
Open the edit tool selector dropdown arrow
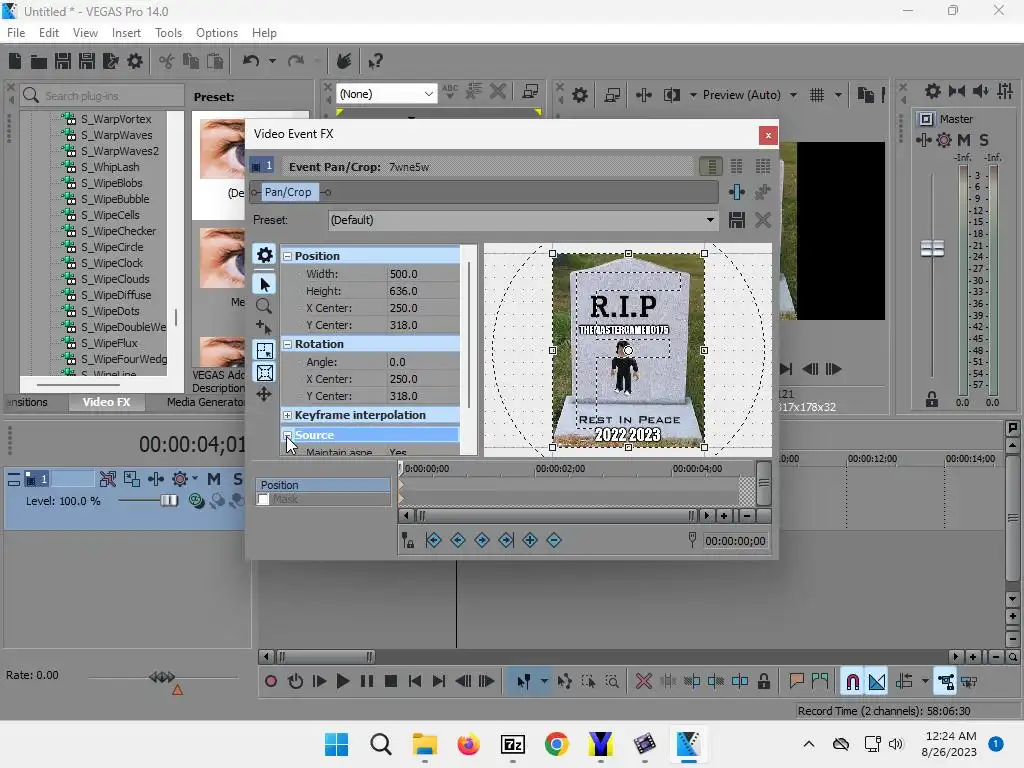[544, 682]
